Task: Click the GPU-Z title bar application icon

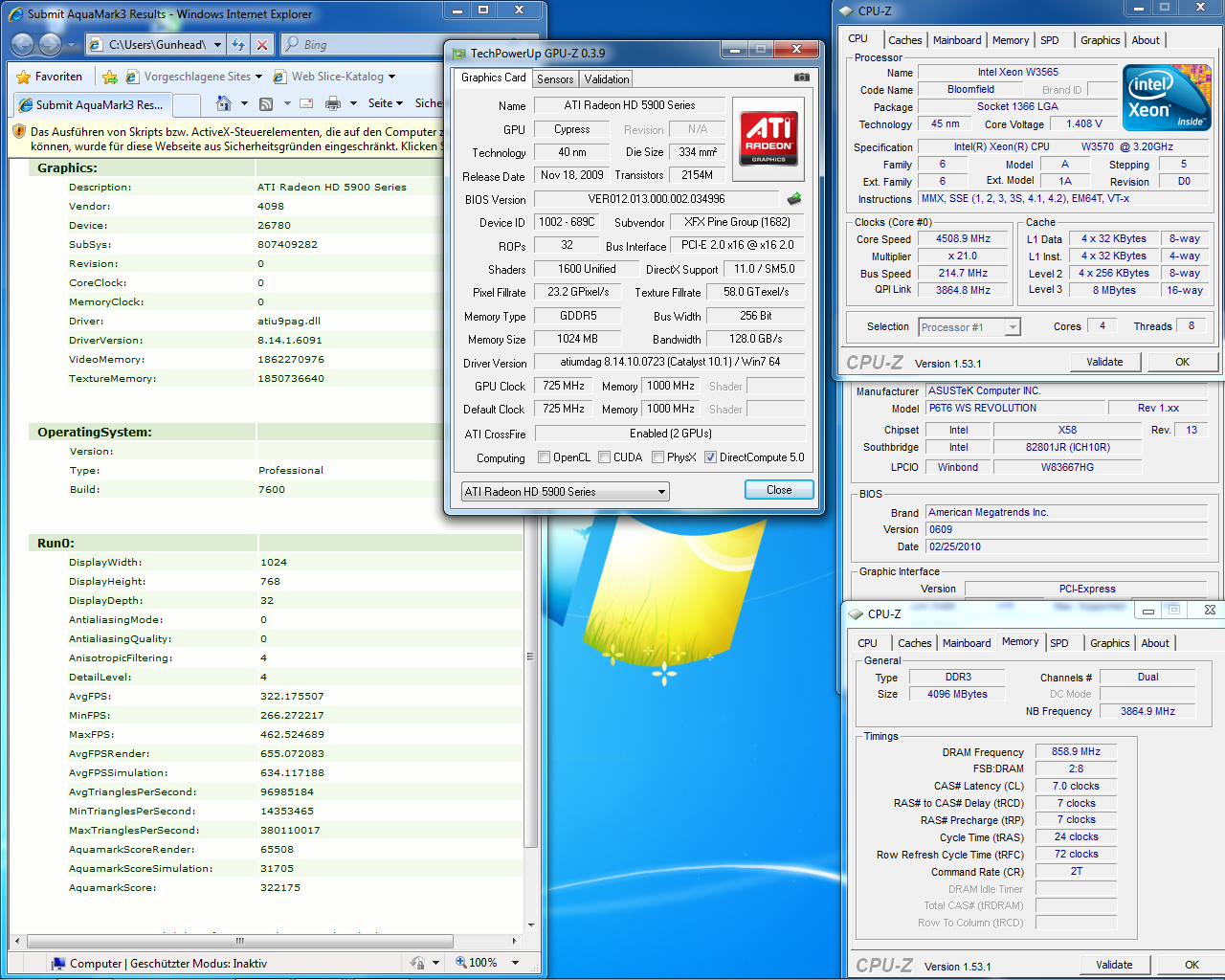Action: [459, 54]
